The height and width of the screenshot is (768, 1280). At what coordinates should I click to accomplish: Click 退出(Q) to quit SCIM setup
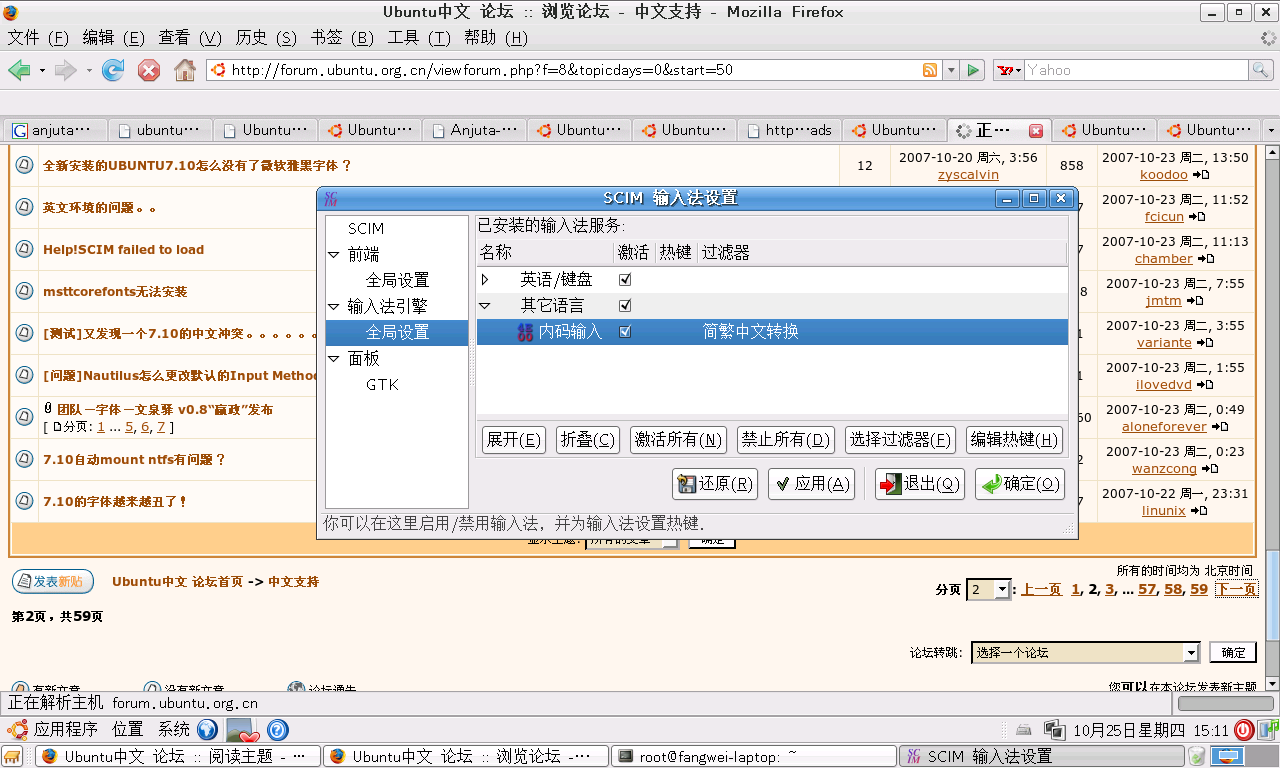pos(920,484)
